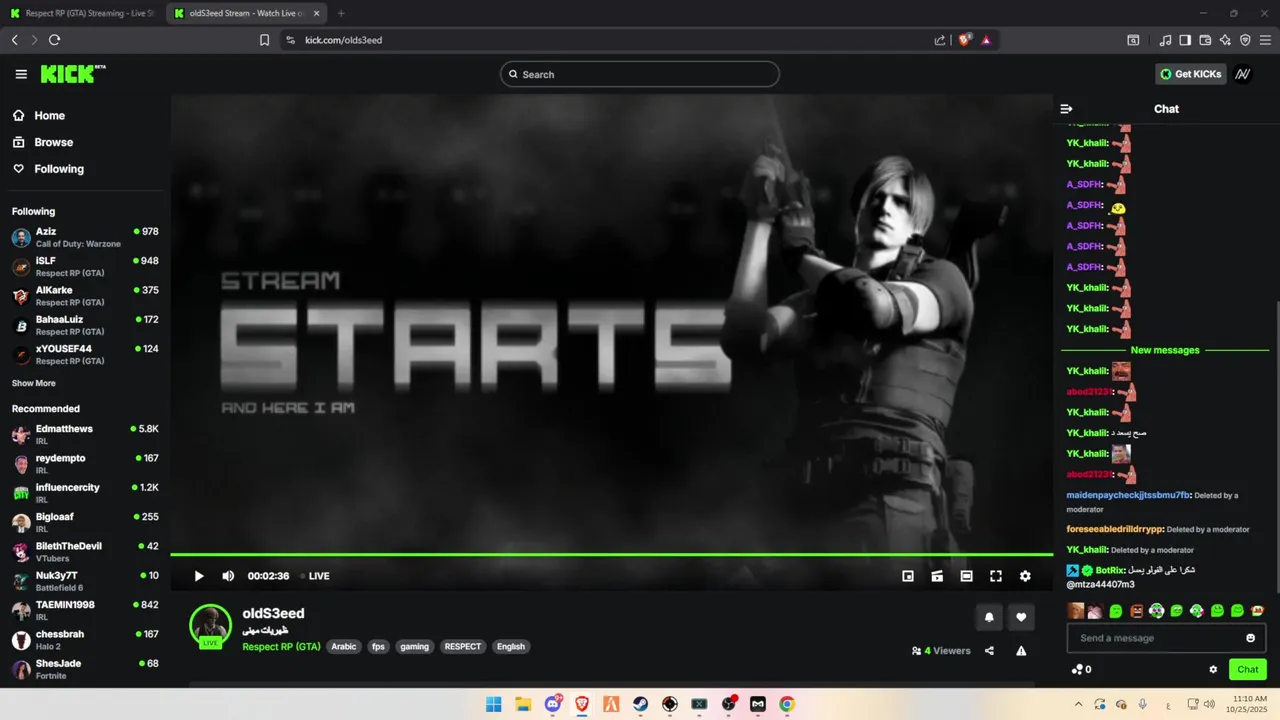Viewport: 1280px width, 720px height.
Task: Expand Following list with Show More
Action: [34, 383]
